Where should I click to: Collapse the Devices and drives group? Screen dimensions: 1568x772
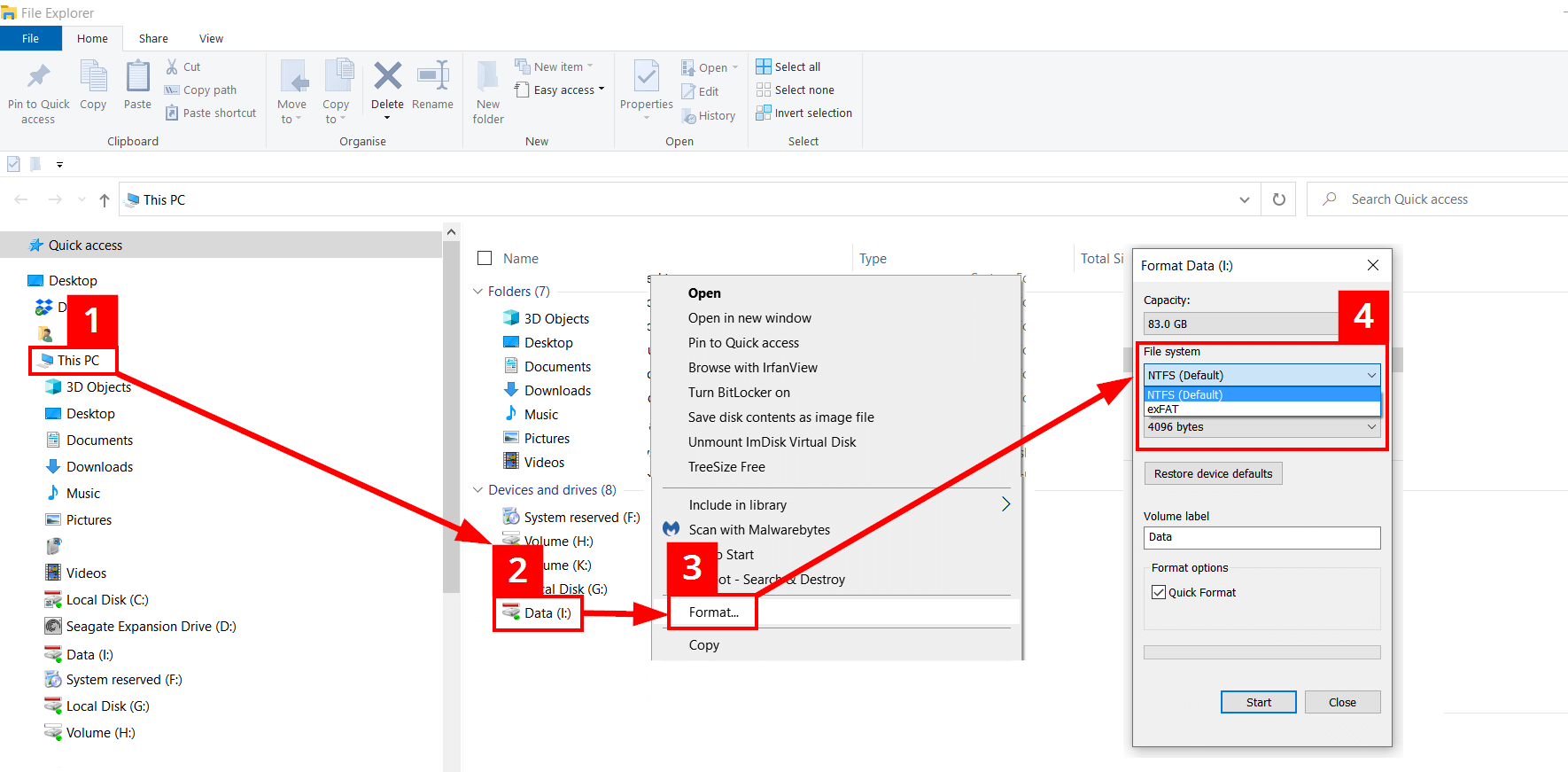click(x=478, y=490)
